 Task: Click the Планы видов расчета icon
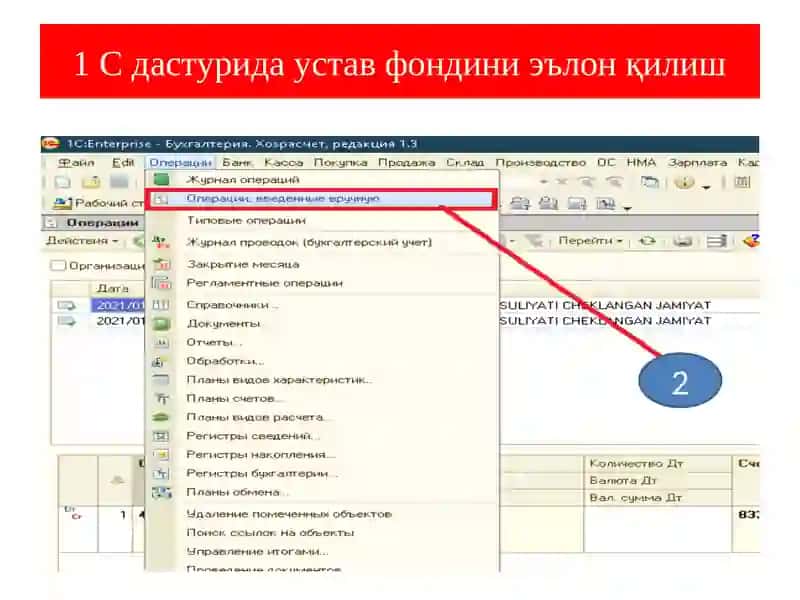(x=161, y=417)
